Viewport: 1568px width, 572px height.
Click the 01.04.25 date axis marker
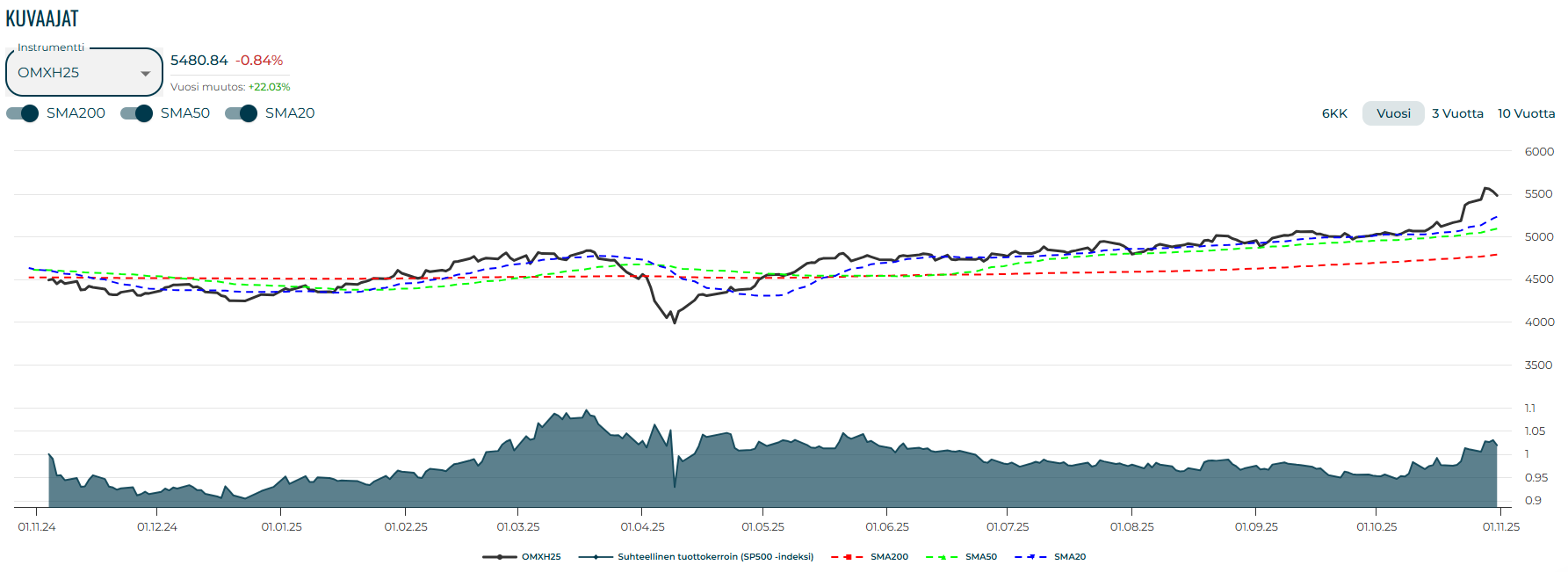[642, 527]
